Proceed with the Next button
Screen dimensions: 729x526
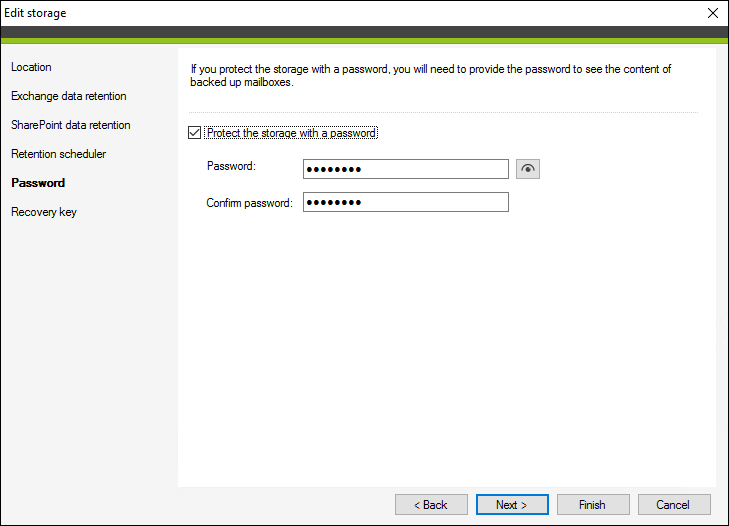pyautogui.click(x=512, y=505)
